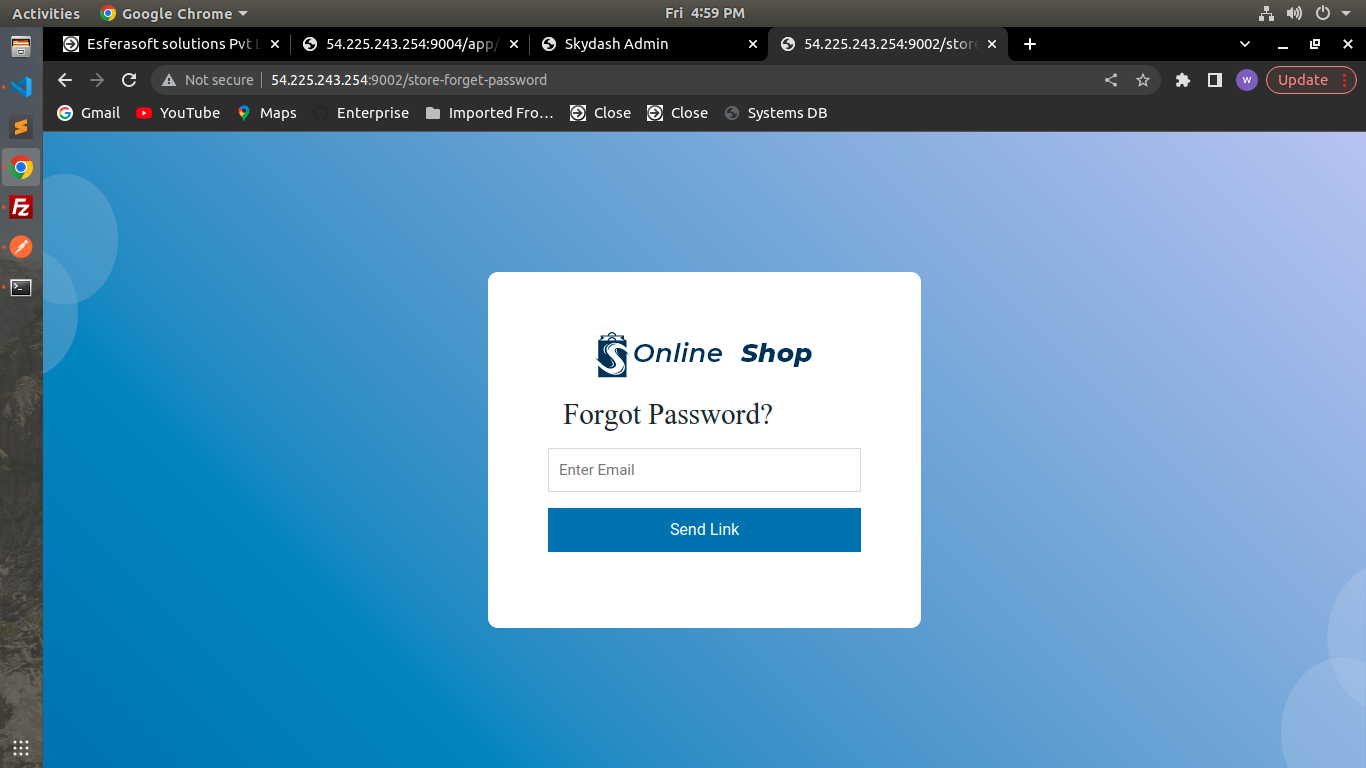
Task: Expand the tab search chevron dropdown
Action: (1245, 44)
